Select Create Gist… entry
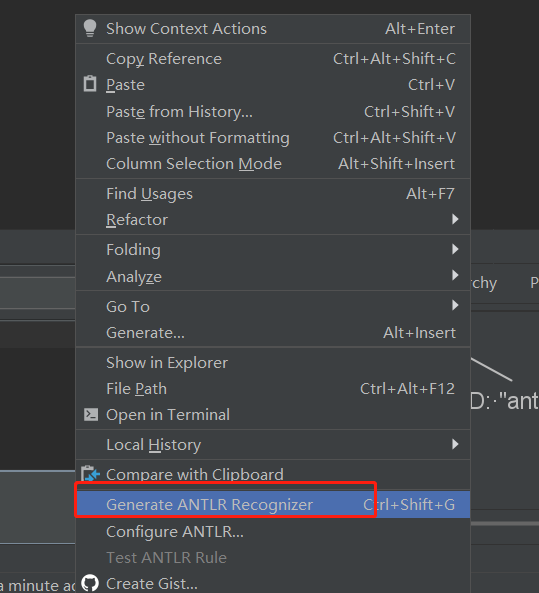This screenshot has width=539, height=593. (273, 584)
